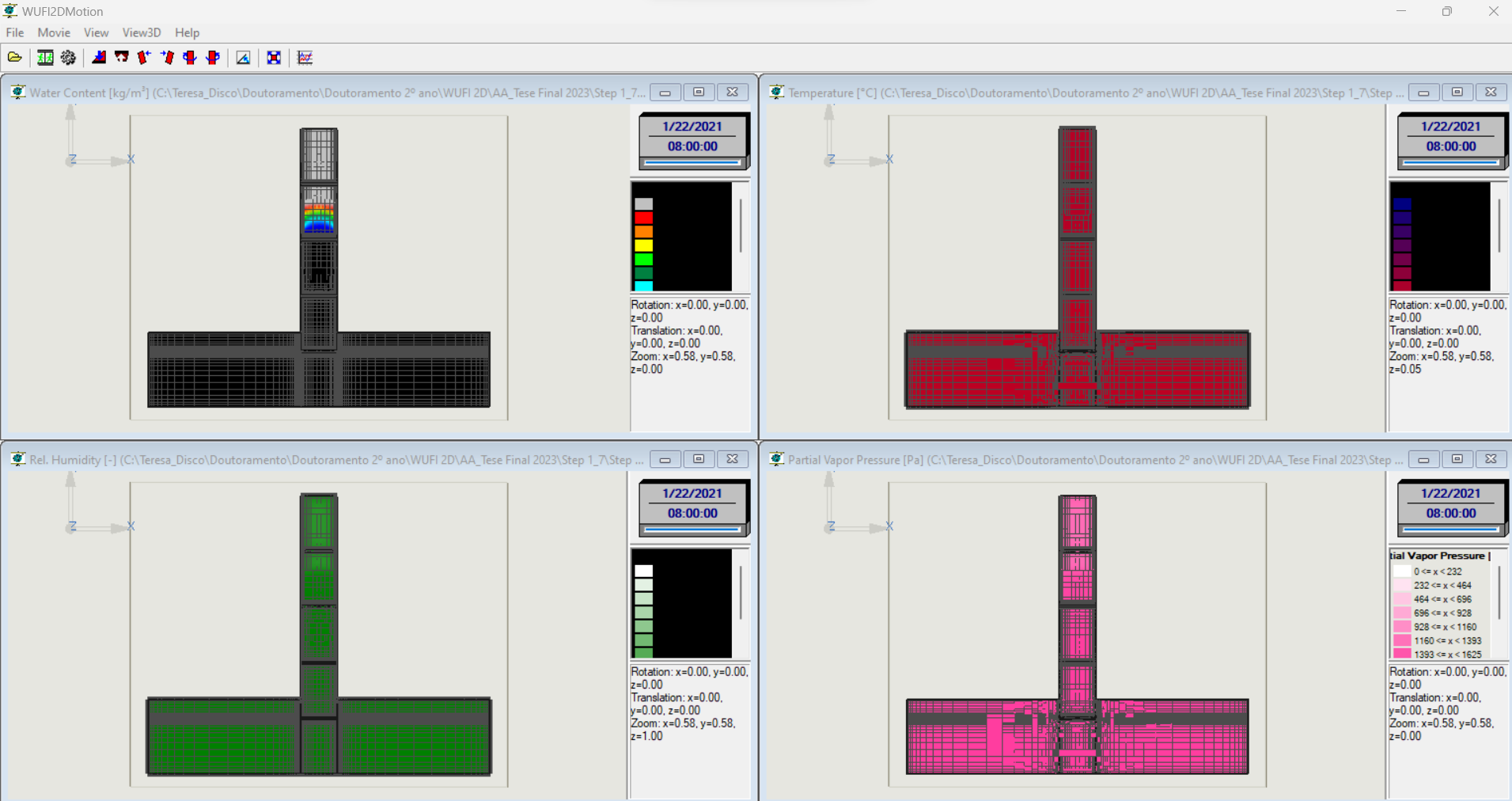This screenshot has height=801, width=1512.
Task: Open the Movie menu
Action: tap(54, 32)
